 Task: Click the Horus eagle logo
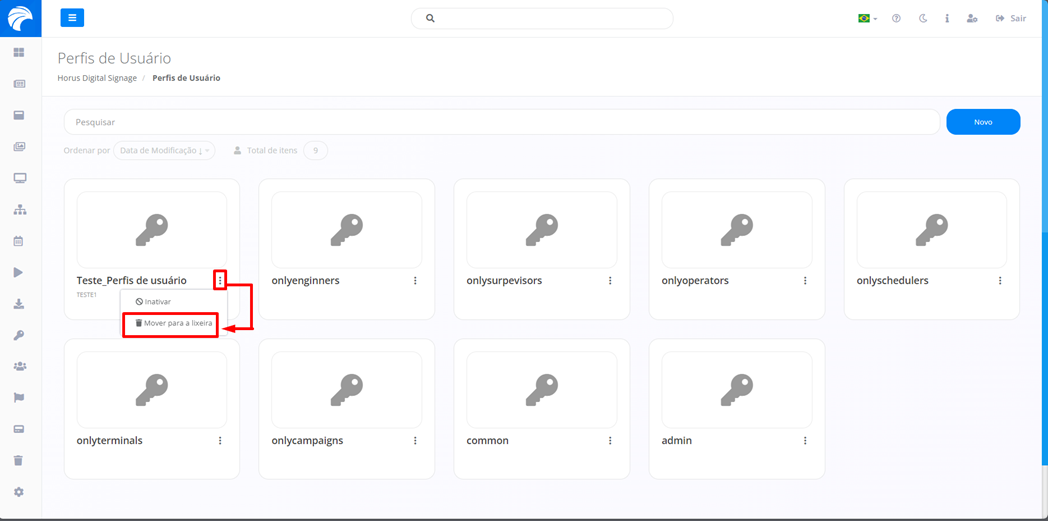click(20, 19)
